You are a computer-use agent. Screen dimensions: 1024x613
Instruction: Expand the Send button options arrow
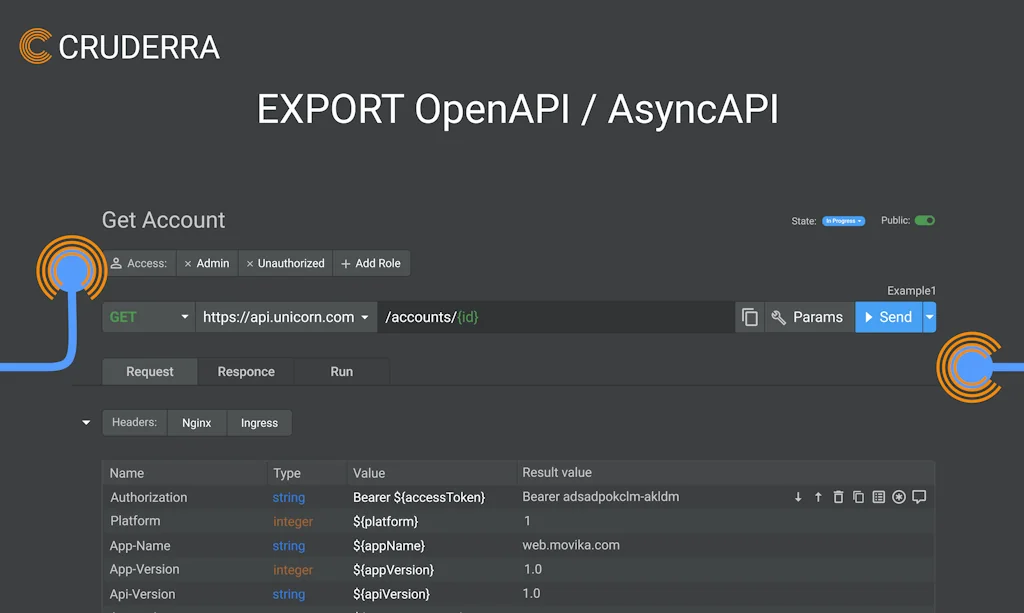click(x=929, y=317)
